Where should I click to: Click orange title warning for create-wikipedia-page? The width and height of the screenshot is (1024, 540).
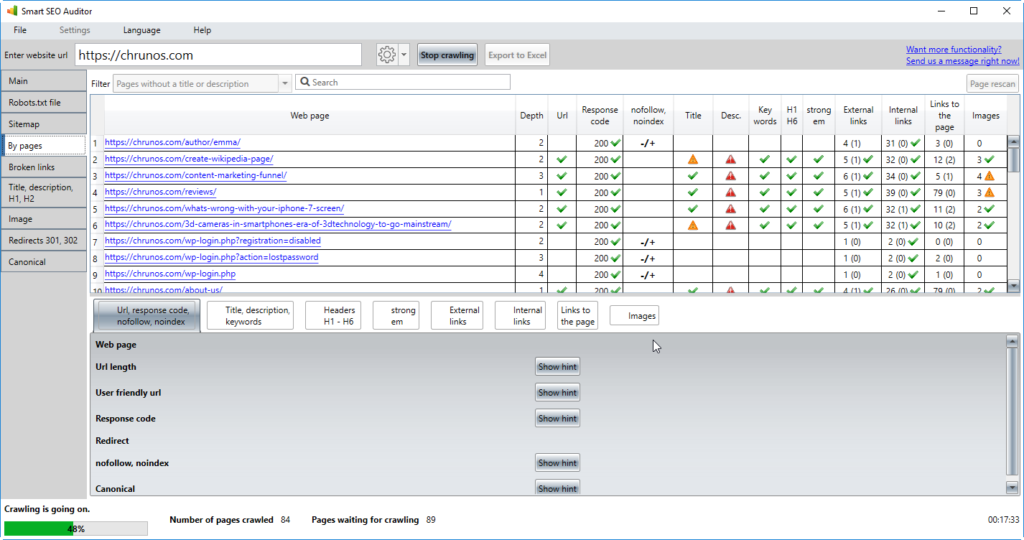tap(693, 159)
